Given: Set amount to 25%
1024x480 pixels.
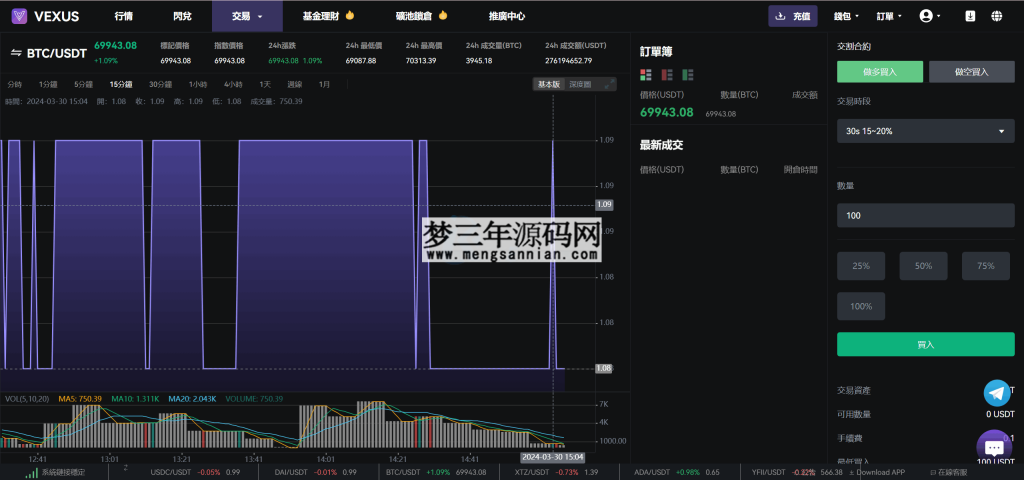Looking at the screenshot, I should (861, 266).
